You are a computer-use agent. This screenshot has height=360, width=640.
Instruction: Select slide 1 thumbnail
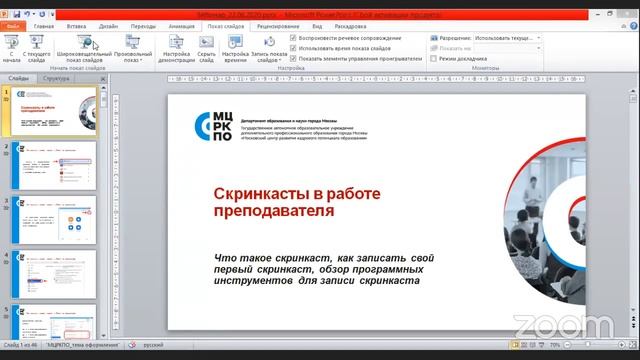[x=54, y=111]
